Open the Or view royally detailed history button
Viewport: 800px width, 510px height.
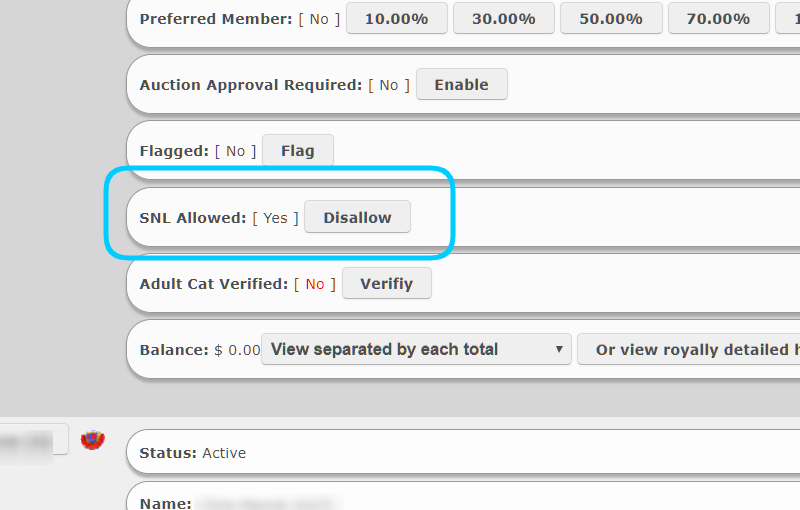click(x=689, y=349)
